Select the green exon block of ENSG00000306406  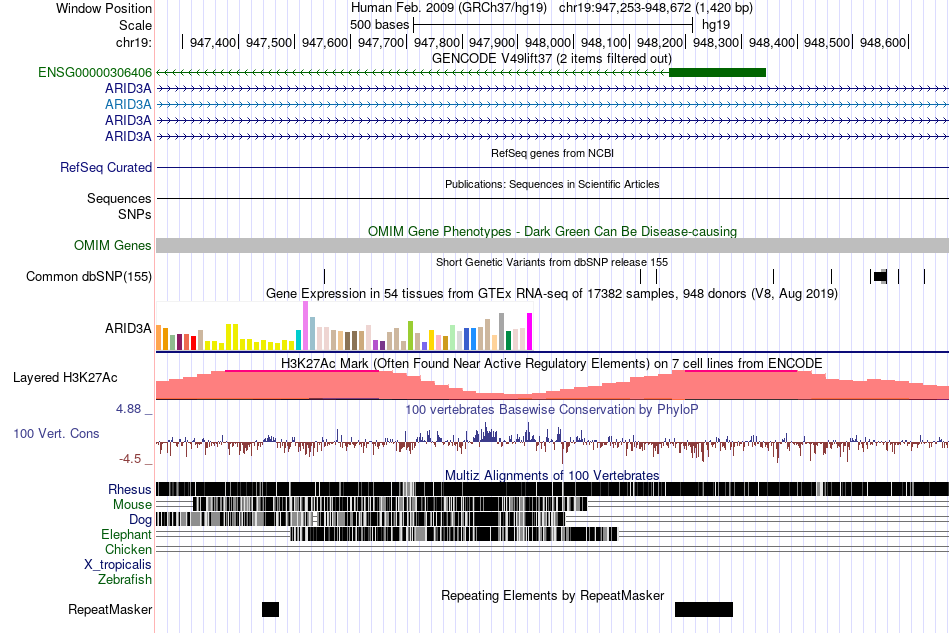point(717,73)
